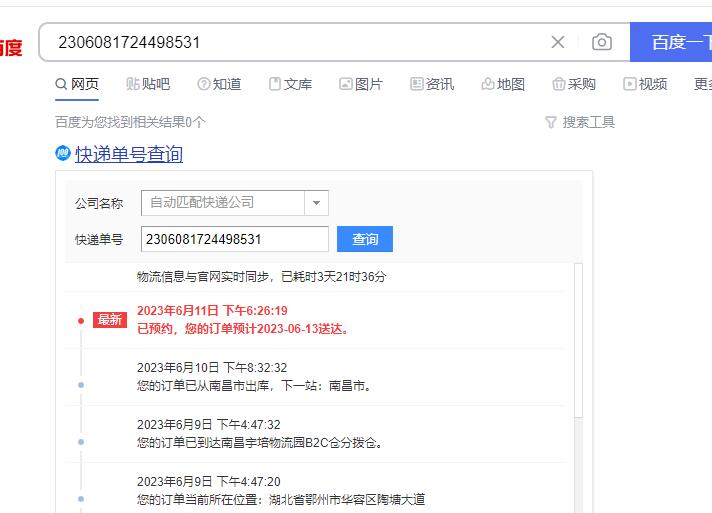Viewport: 712px width, 513px height.
Task: Switch to the 图片 tab
Action: 361,84
